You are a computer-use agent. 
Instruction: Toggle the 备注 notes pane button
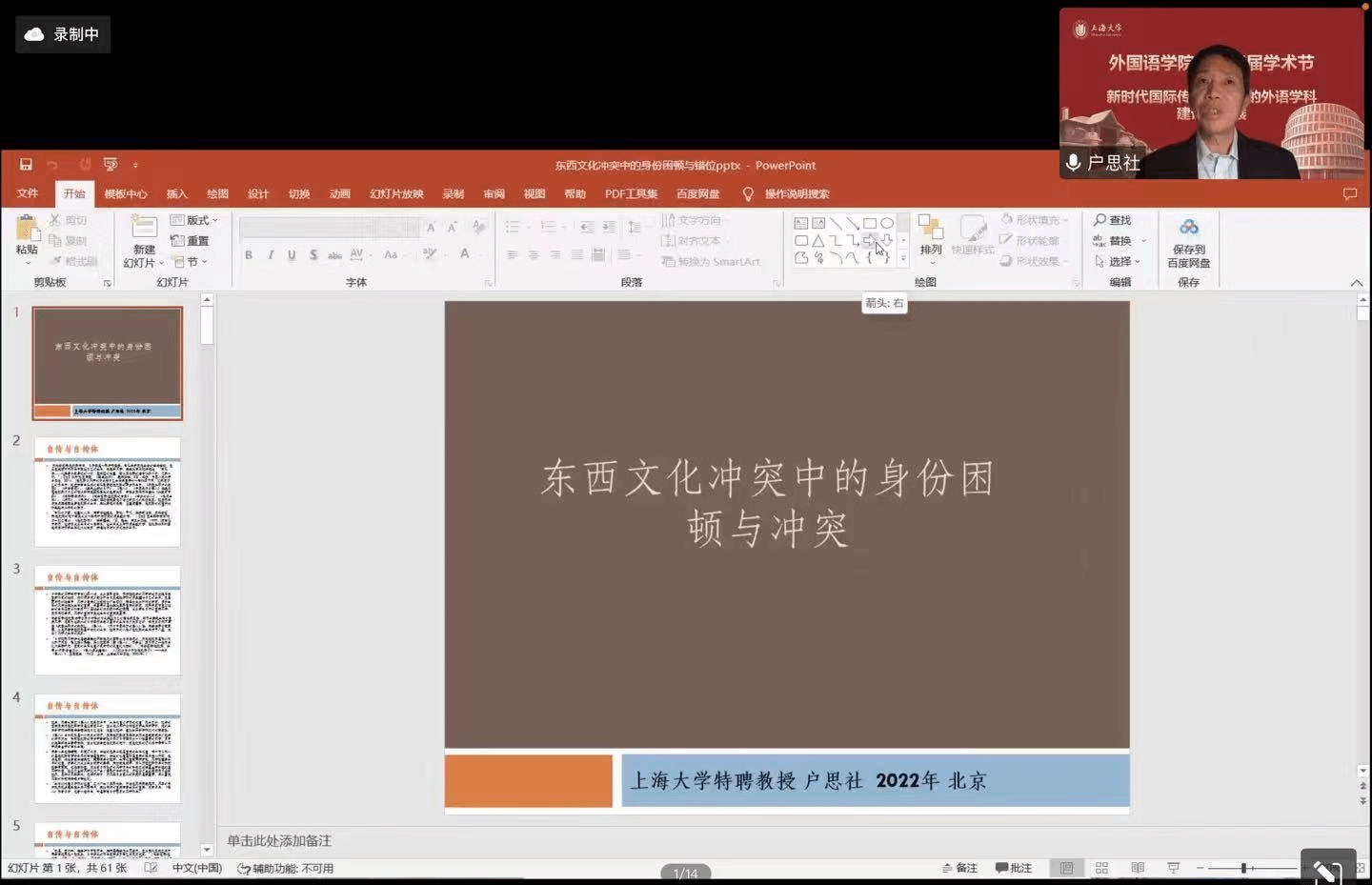(x=960, y=868)
